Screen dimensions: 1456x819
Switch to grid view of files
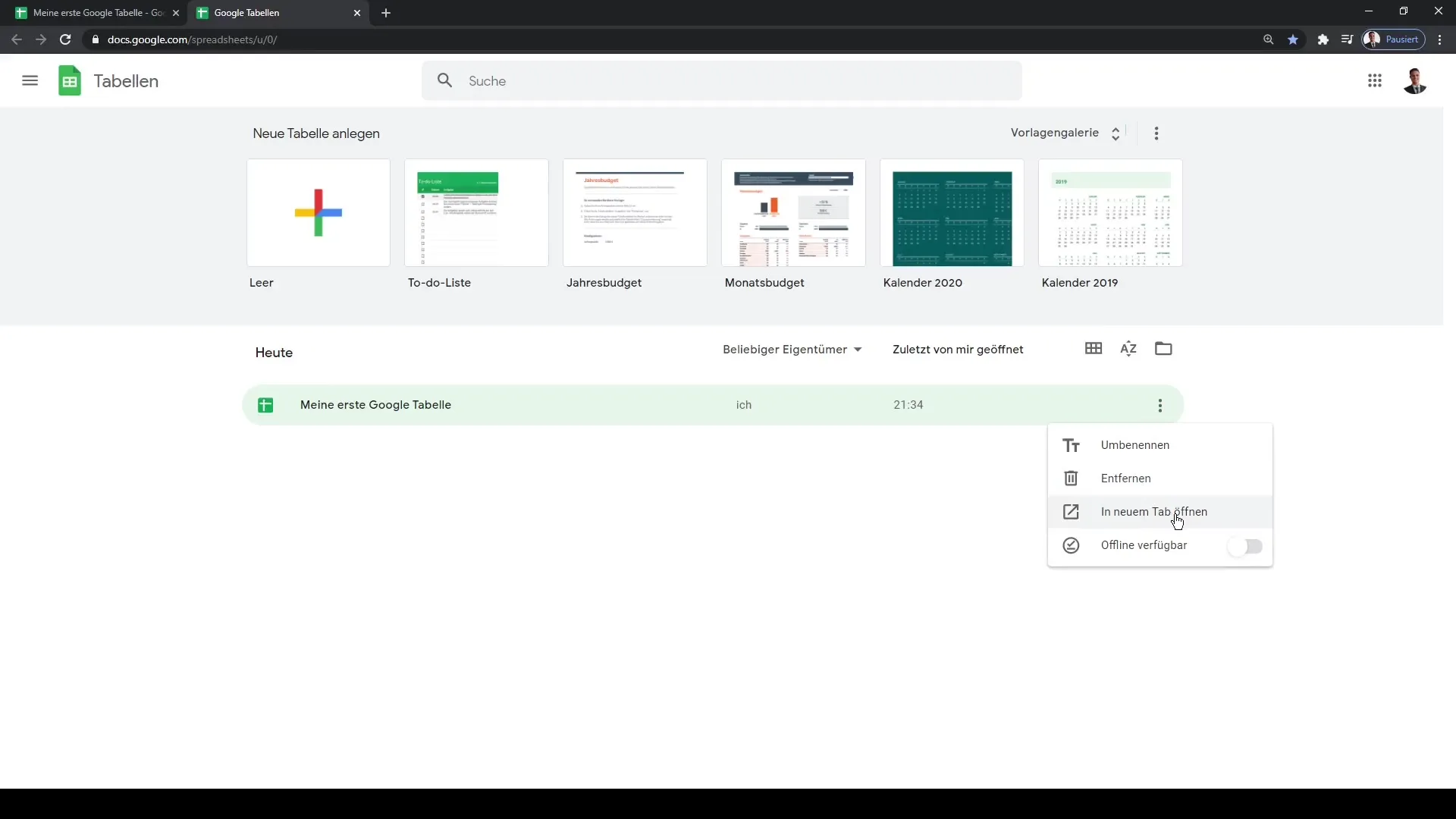click(1094, 348)
